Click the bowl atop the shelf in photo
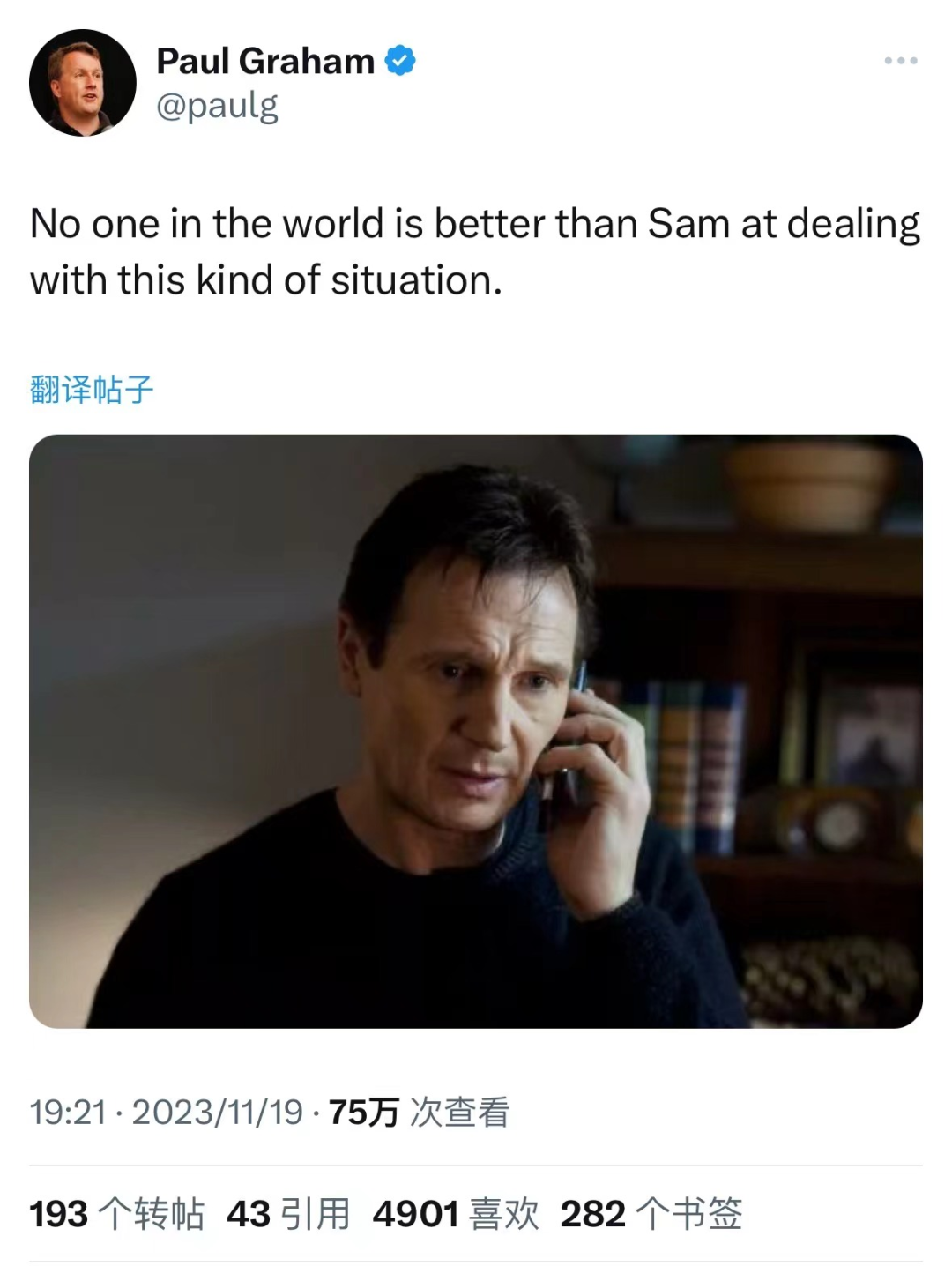This screenshot has height=1266, width=952. tap(809, 485)
